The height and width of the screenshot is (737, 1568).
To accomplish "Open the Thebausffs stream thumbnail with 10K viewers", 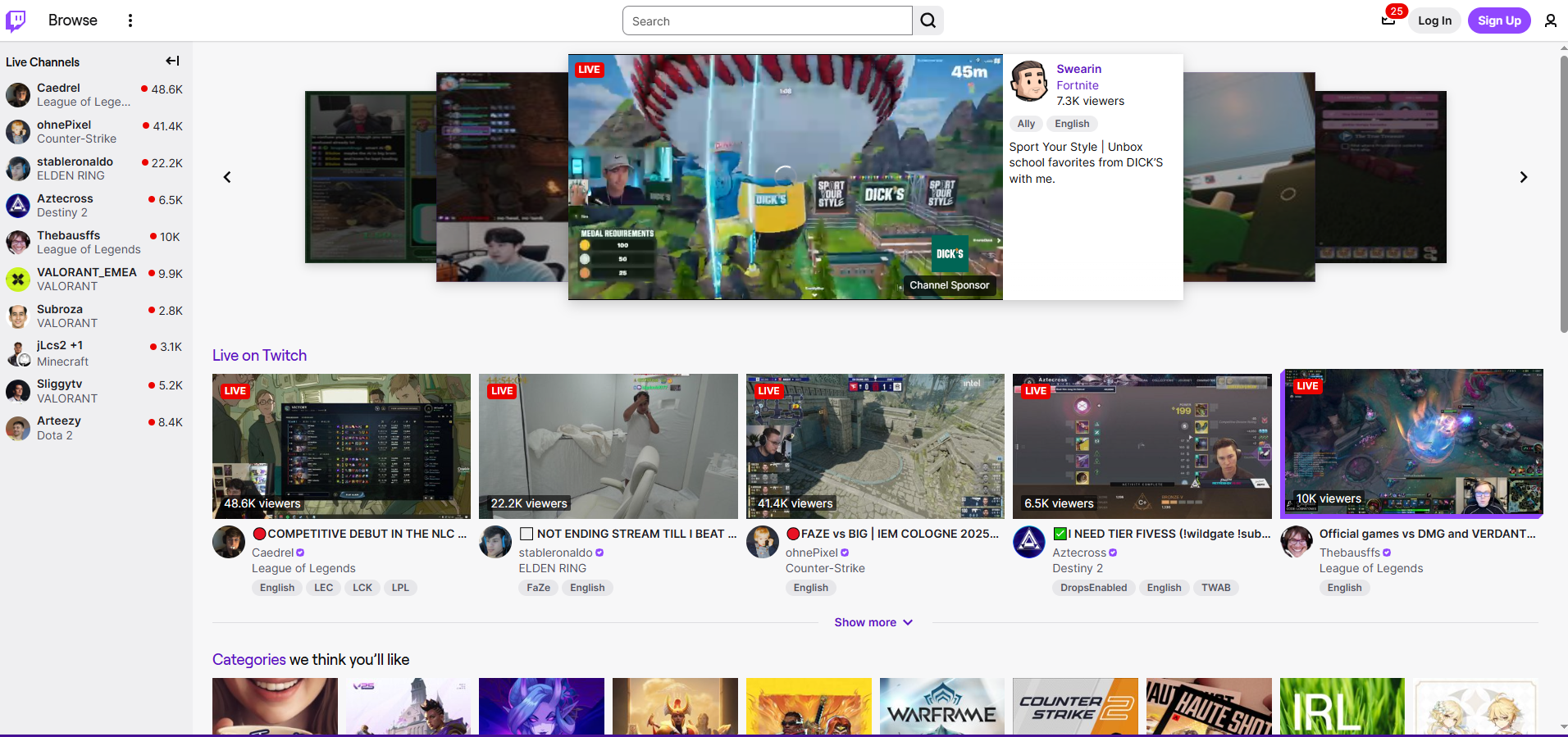I will click(x=1412, y=442).
